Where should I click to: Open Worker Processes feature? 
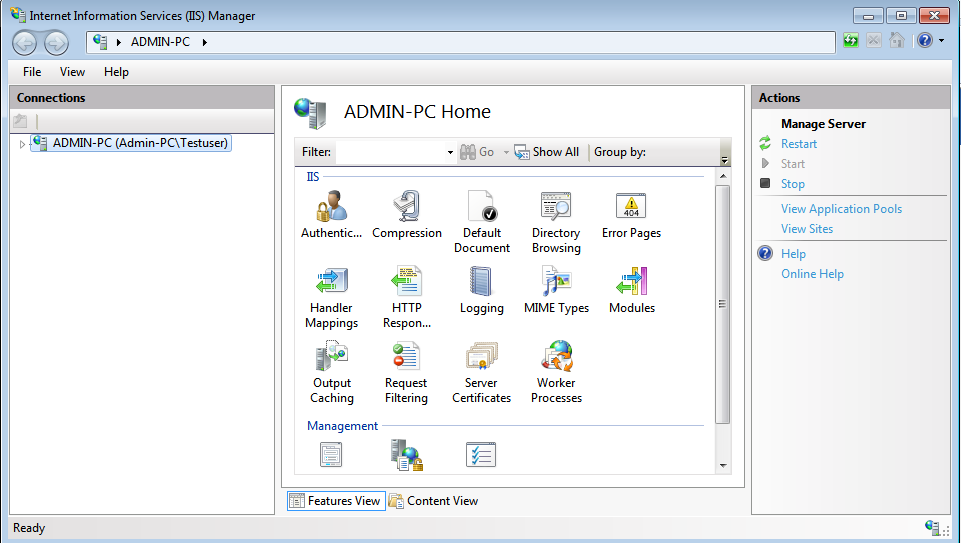[556, 373]
